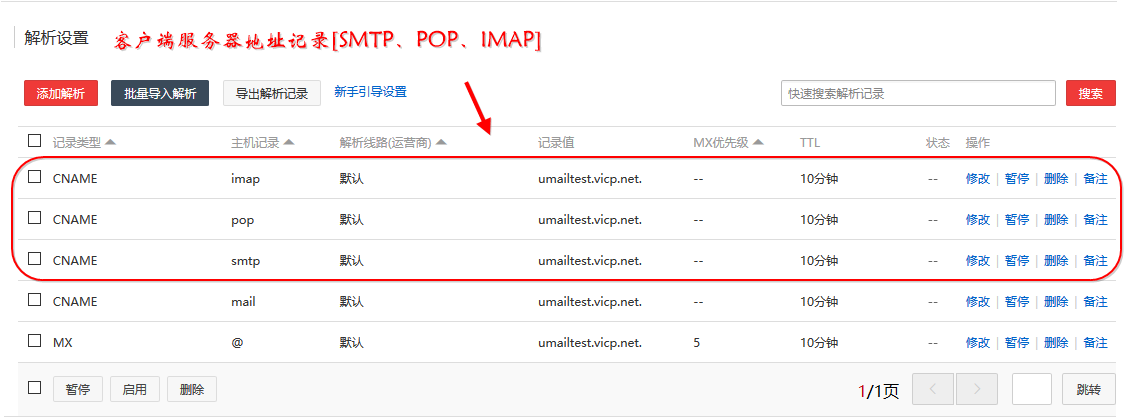Screen dimensions: 1127x420
Task: Click 导出解析记录 button
Action: click(272, 93)
